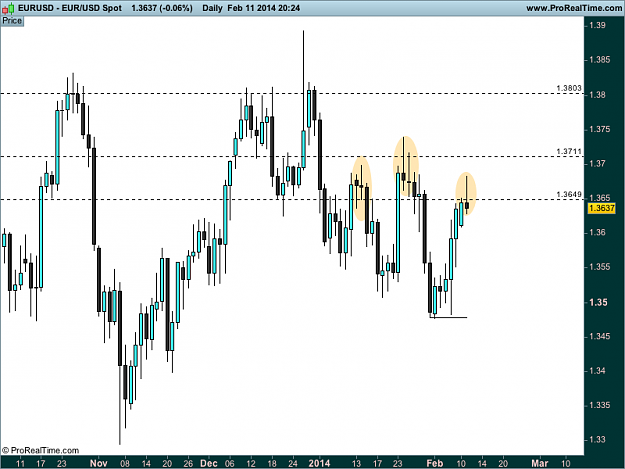Click the 1.34 price axis label
This screenshot has width=625, height=469.
597,371
